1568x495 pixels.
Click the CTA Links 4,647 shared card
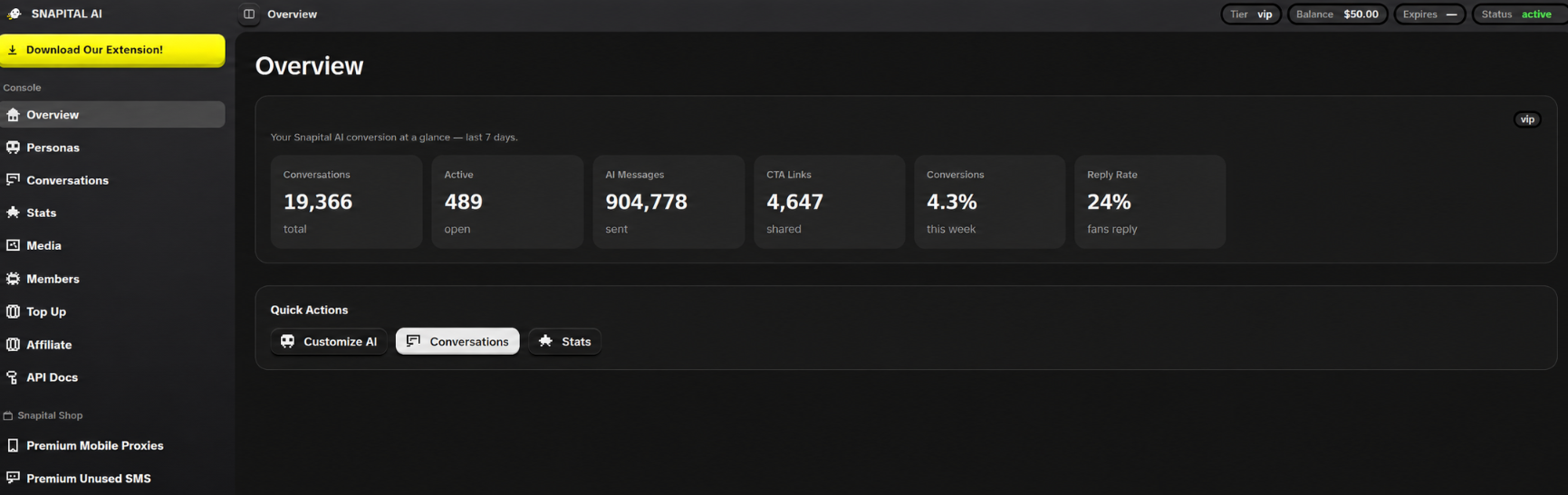pos(829,202)
